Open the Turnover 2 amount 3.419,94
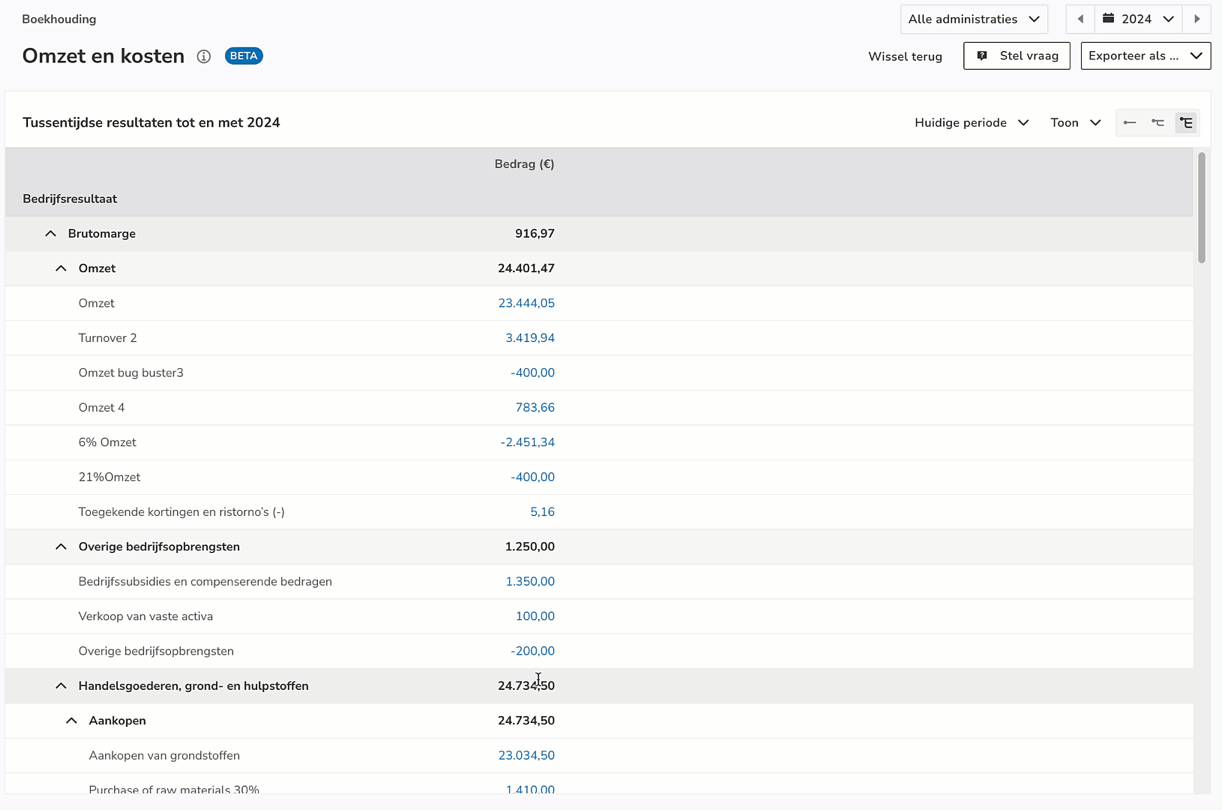Image resolution: width=1222 pixels, height=810 pixels. (529, 338)
